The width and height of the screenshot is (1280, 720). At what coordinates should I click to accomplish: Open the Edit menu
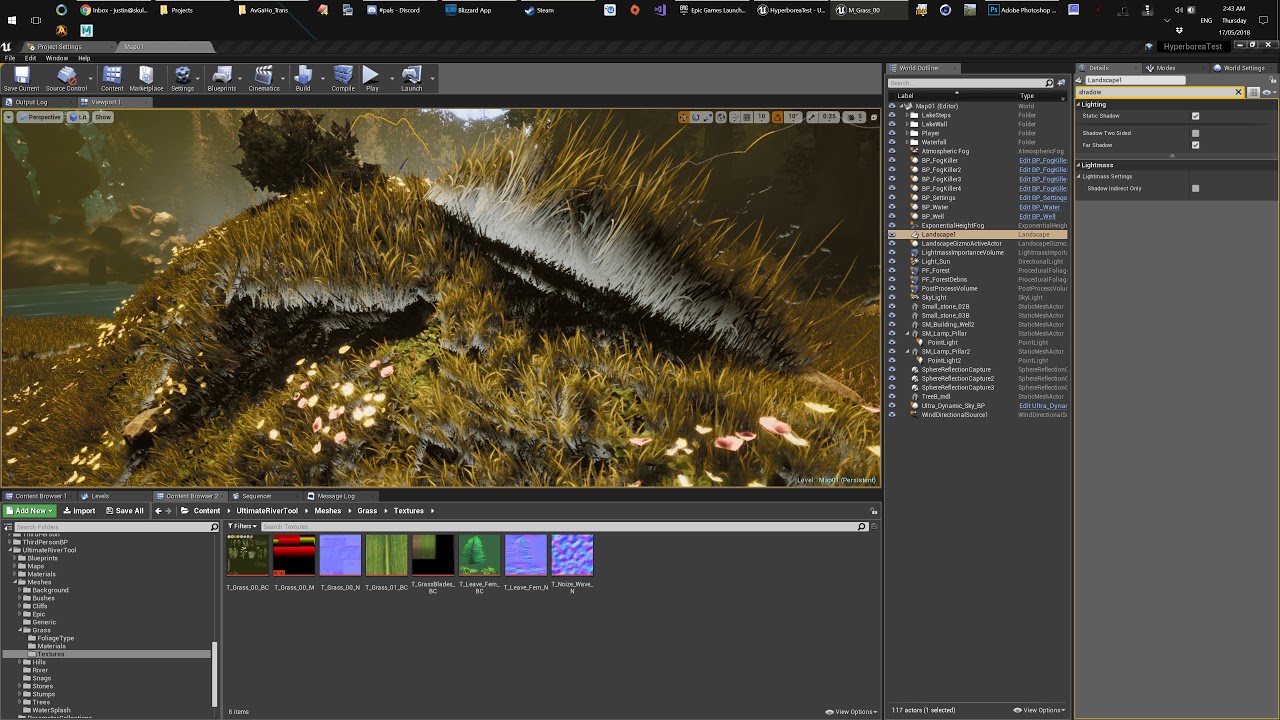click(30, 58)
